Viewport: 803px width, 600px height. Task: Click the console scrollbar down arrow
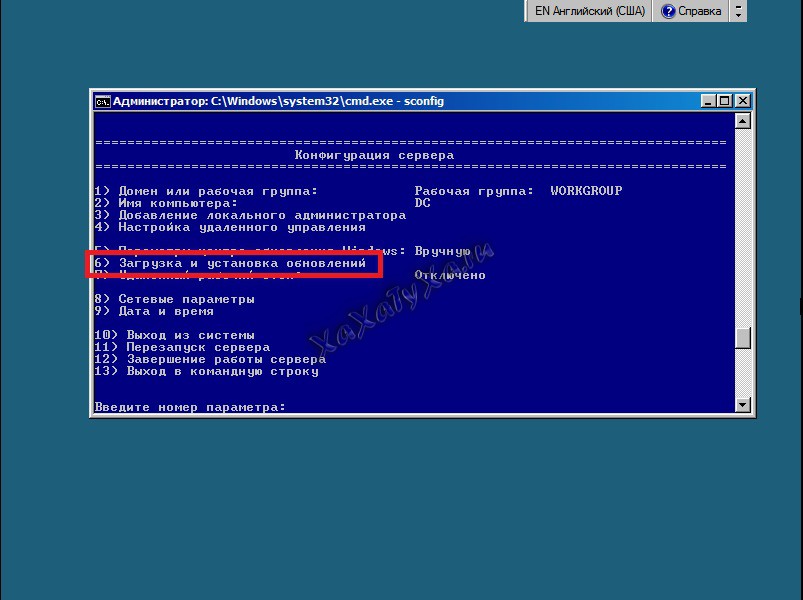(x=743, y=404)
